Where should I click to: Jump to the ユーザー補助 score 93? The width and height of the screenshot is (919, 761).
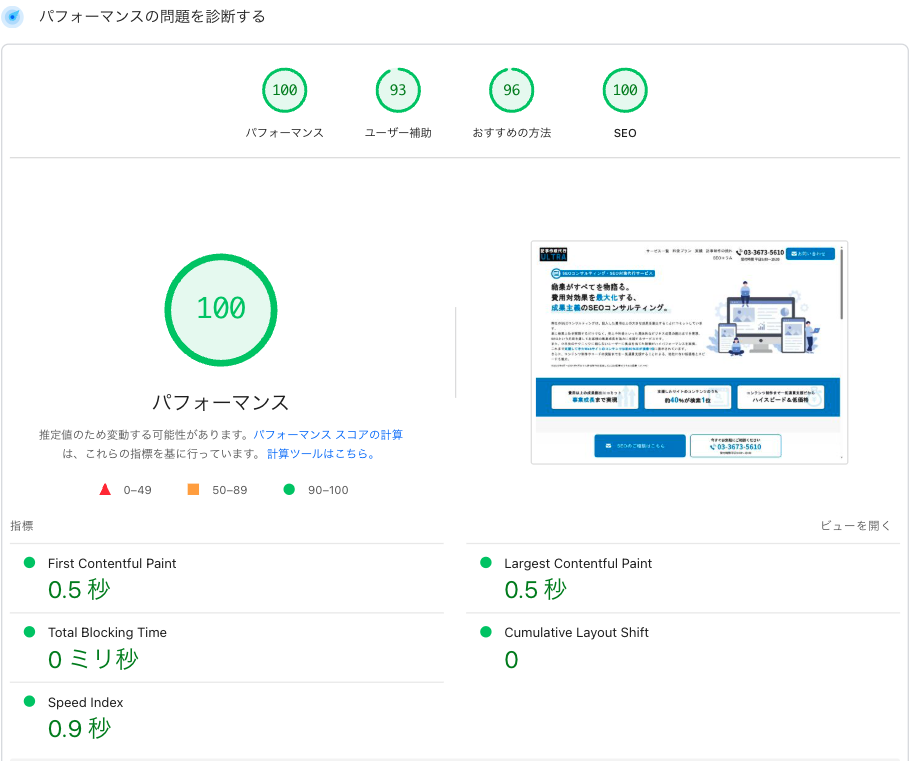(398, 91)
